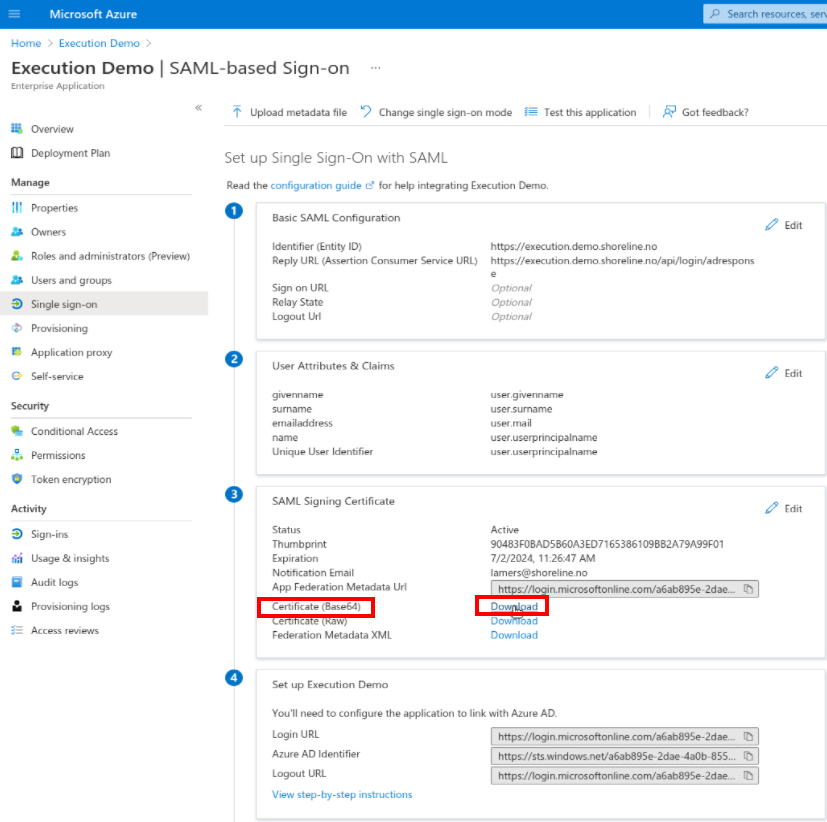Click the Application proxy icon
Screen dimensions: 827x822
point(17,352)
